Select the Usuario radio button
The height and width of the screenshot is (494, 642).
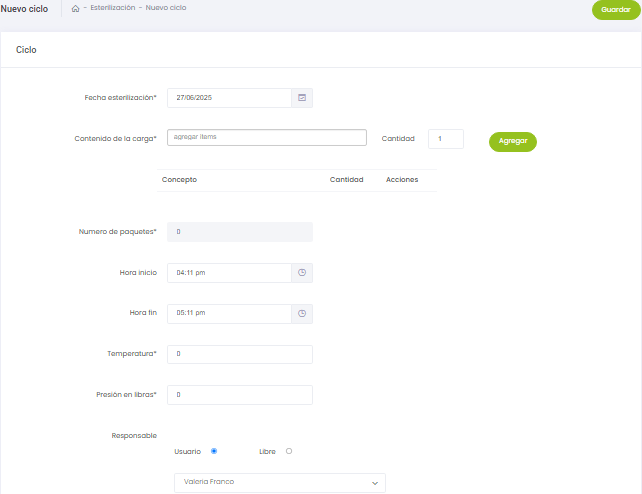tap(214, 451)
